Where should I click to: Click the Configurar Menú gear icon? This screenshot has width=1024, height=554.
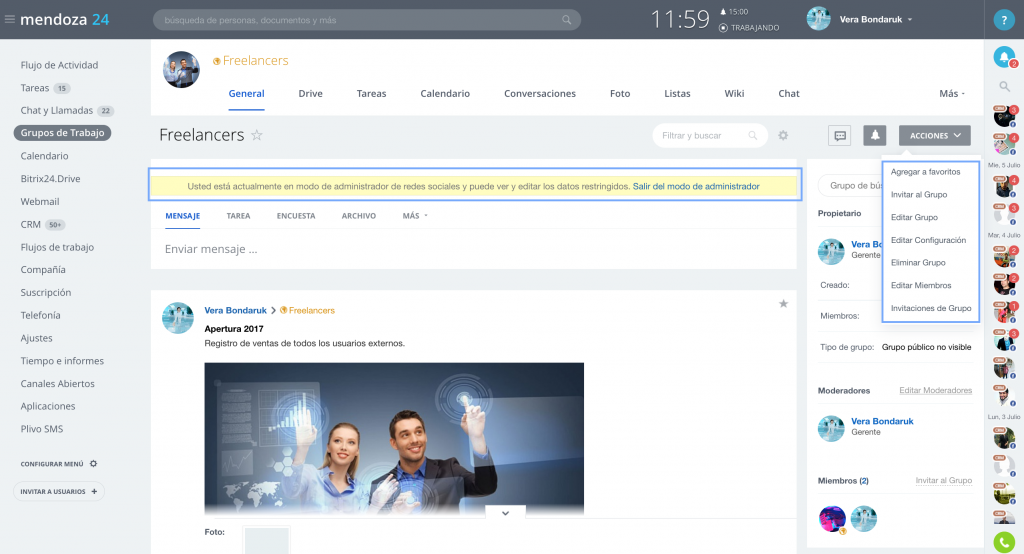[x=93, y=464]
